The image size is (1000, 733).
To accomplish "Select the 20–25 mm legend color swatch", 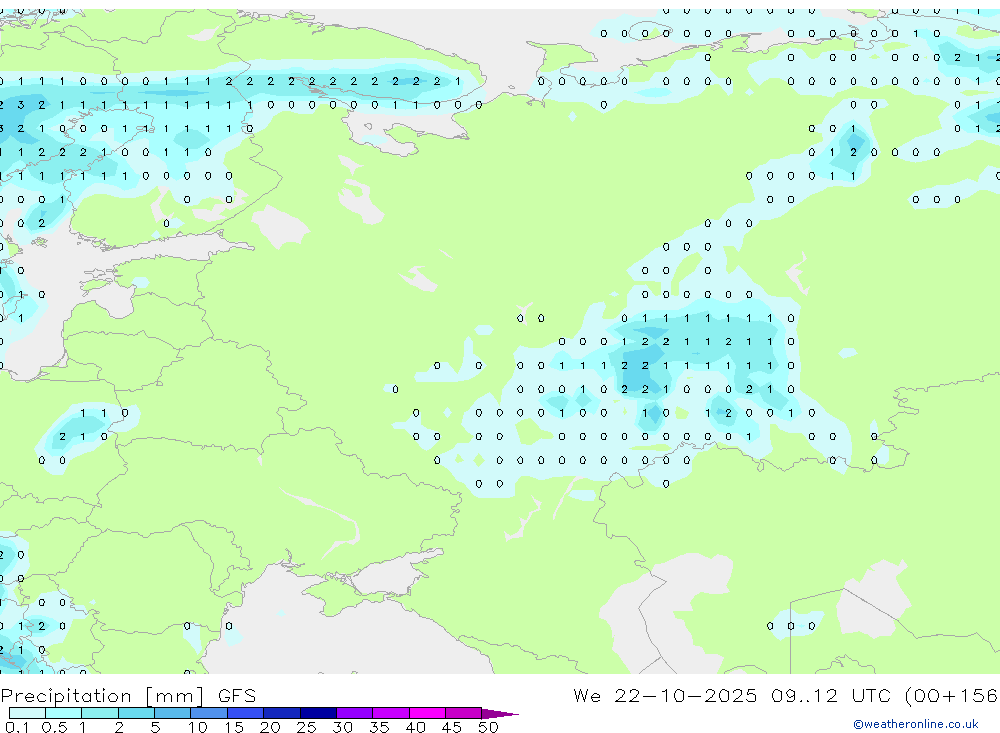I will (282, 713).
